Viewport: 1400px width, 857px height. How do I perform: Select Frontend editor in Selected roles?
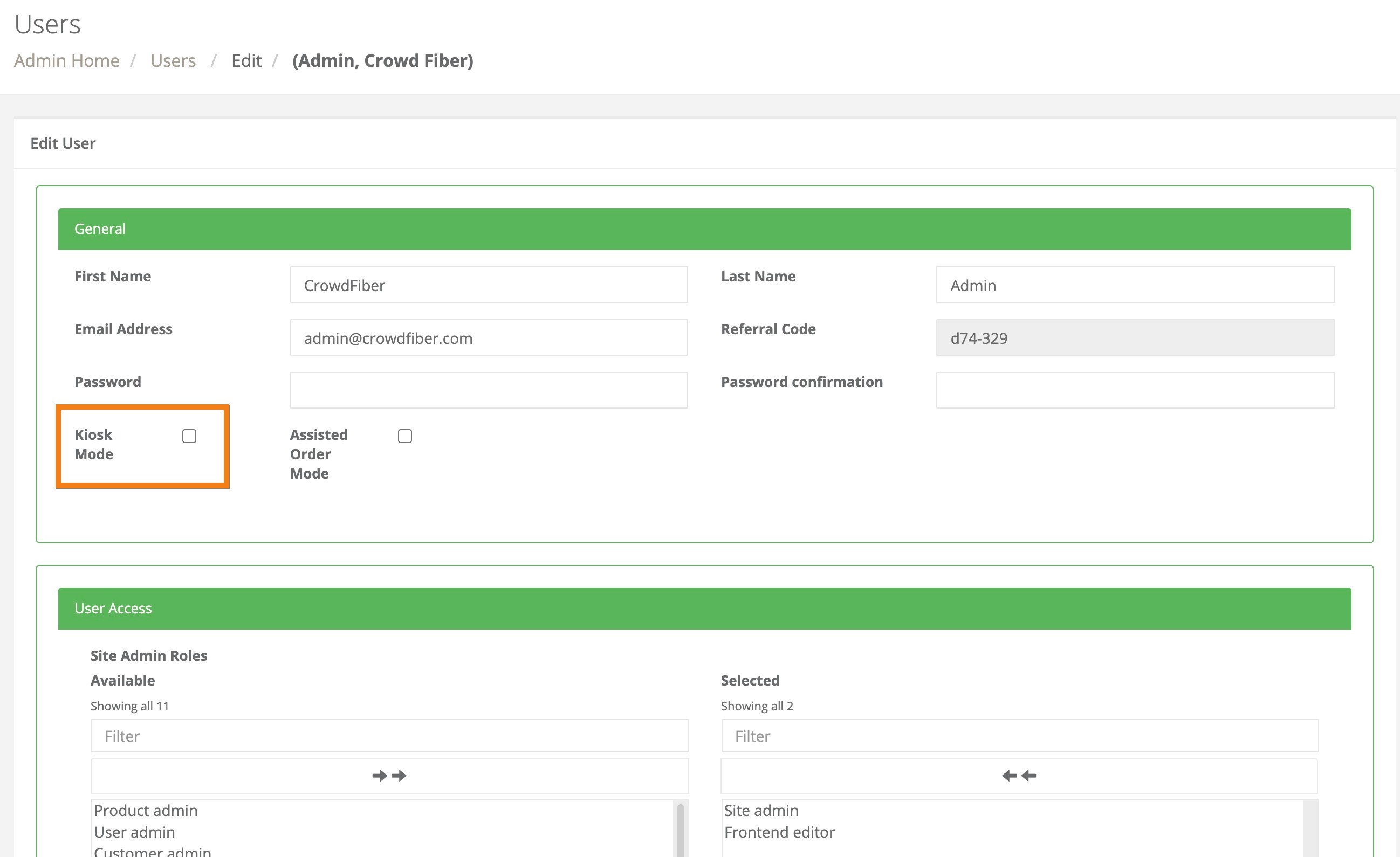[x=779, y=832]
